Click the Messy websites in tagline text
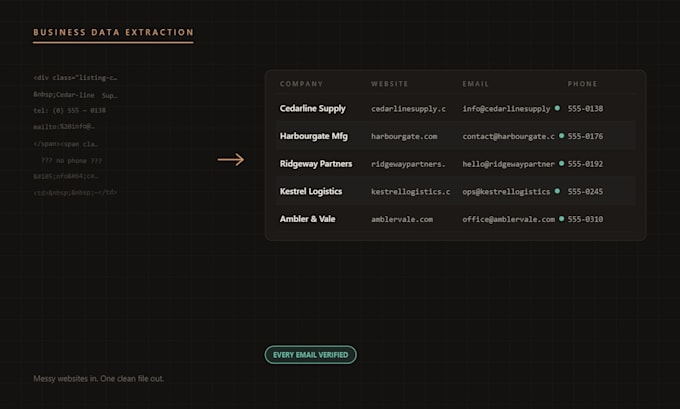Screen dimensions: 680x409 point(98,379)
